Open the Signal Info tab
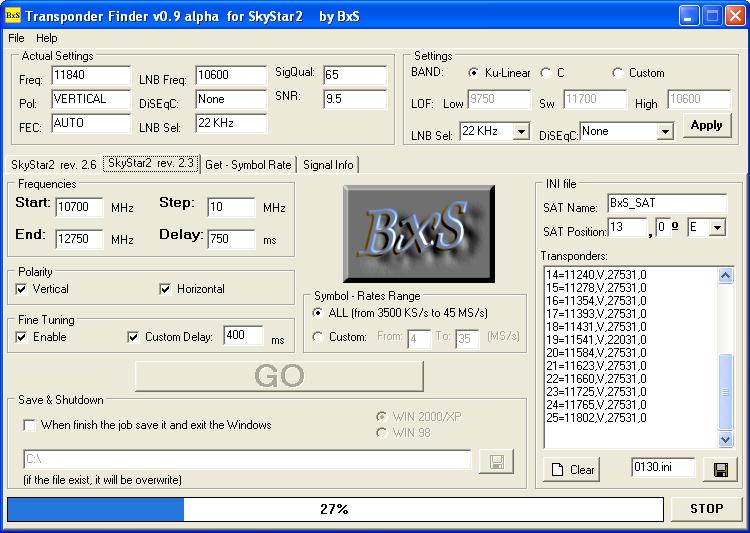 328,165
